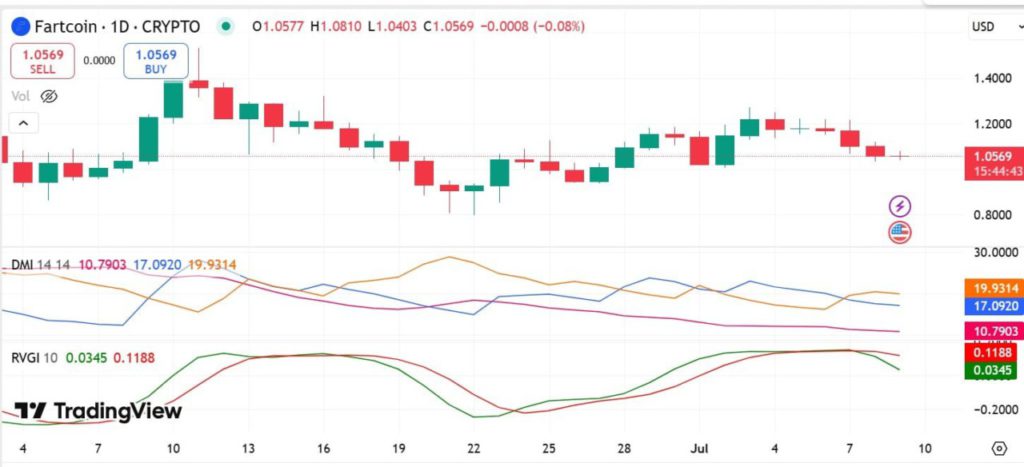Toggle volume visibility eye icon

click(x=49, y=97)
